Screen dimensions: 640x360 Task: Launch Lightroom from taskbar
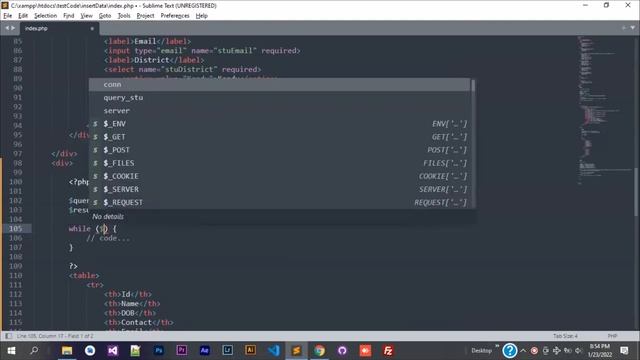point(227,351)
